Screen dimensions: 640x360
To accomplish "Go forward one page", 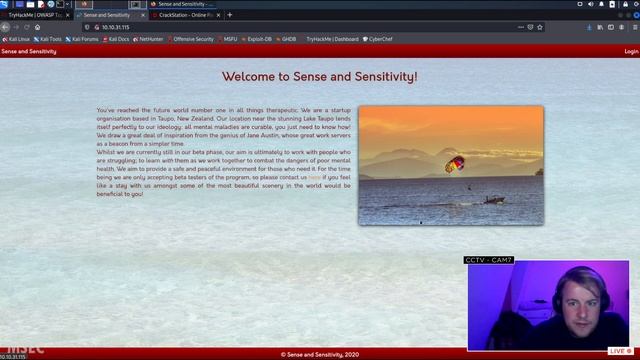I will click(16, 27).
